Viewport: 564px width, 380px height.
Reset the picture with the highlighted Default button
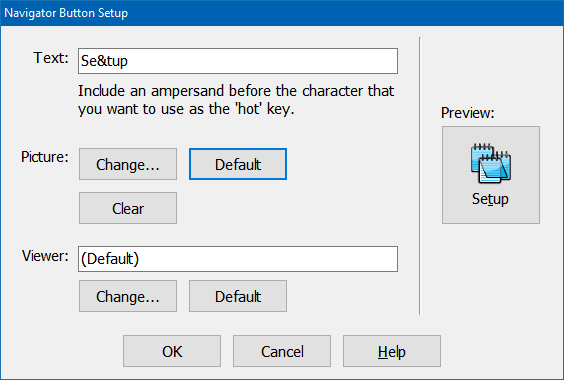[x=238, y=164]
